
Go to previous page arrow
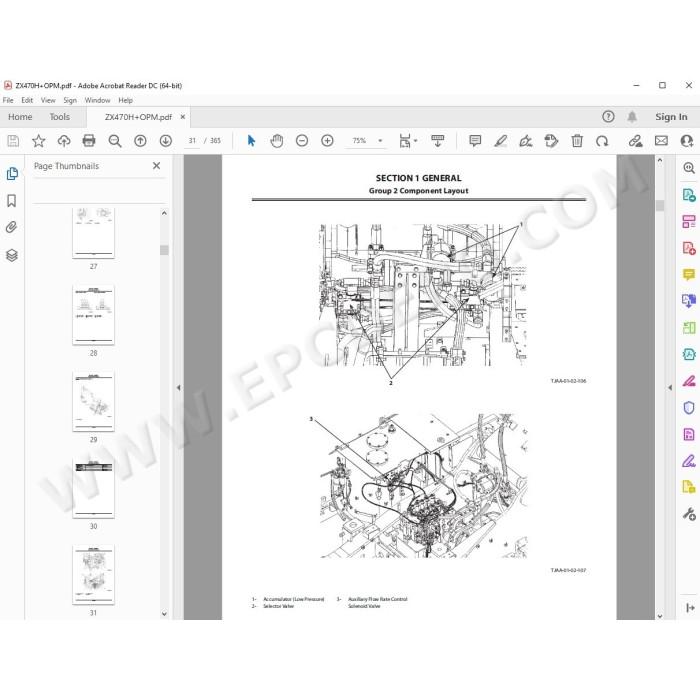click(140, 141)
